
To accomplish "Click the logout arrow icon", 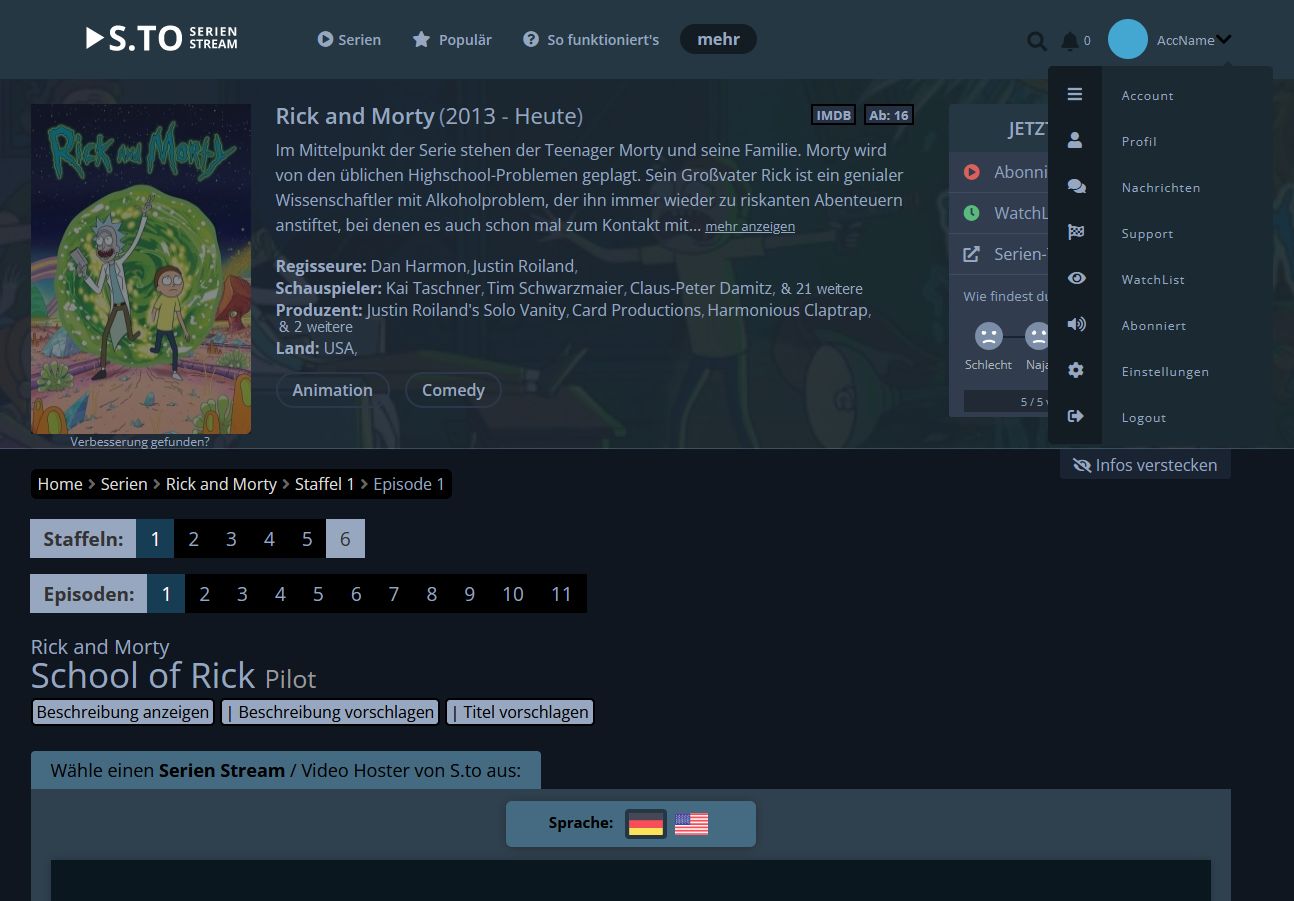I will pos(1076,417).
